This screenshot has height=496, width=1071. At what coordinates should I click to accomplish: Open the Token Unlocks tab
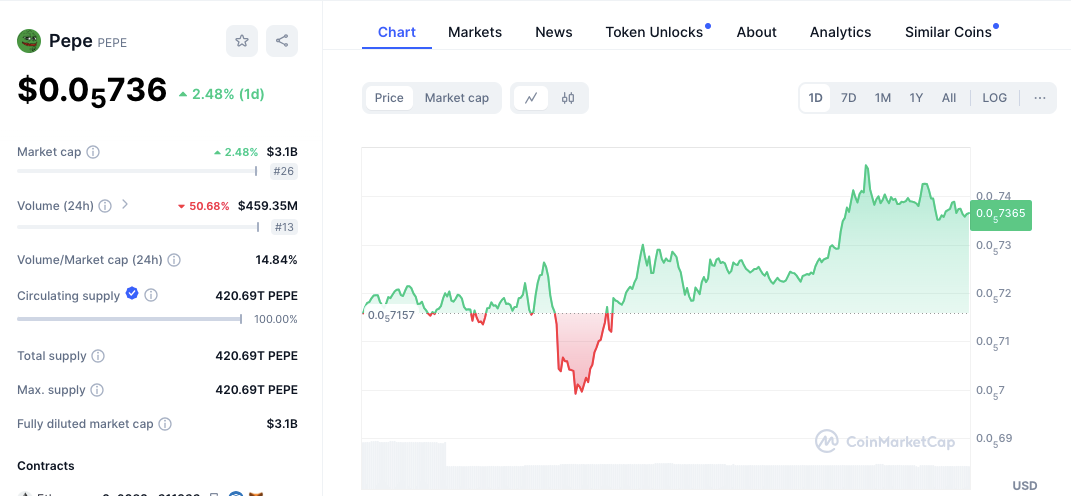654,32
